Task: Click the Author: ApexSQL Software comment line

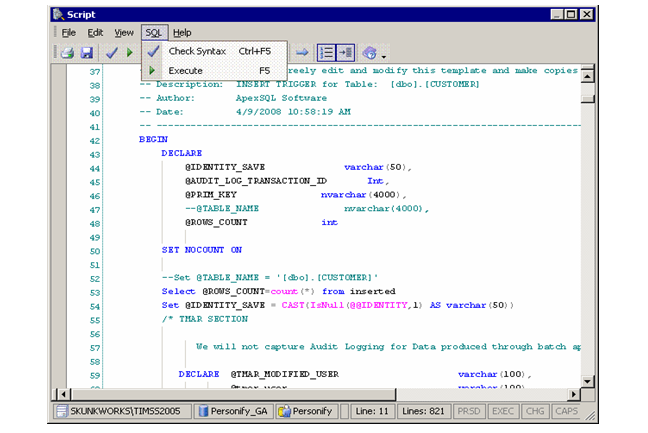Action: coord(233,98)
